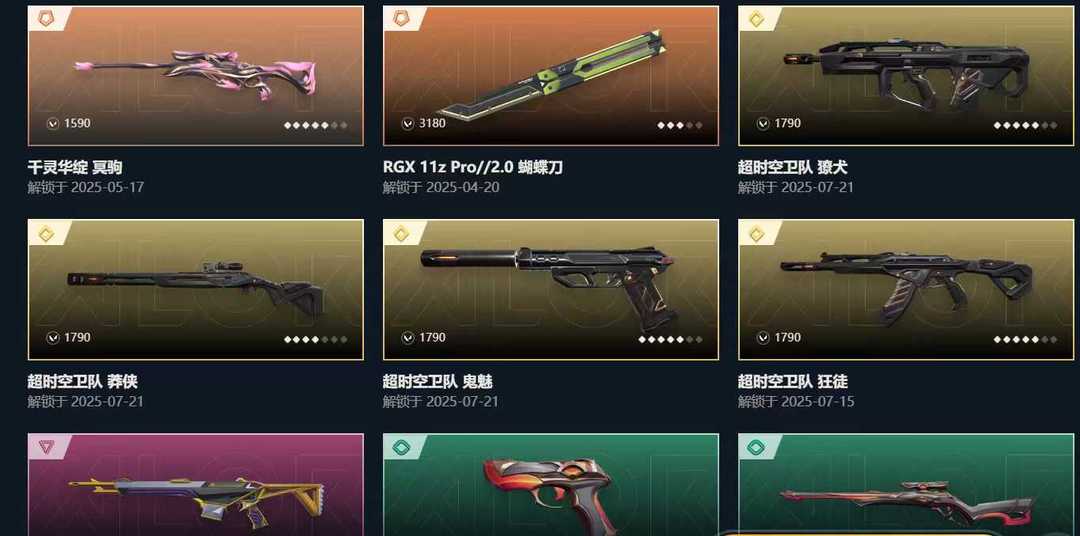This screenshot has width=1080, height=536.
Task: Click the currency icon beside the 1590 price
Action: pos(52,124)
